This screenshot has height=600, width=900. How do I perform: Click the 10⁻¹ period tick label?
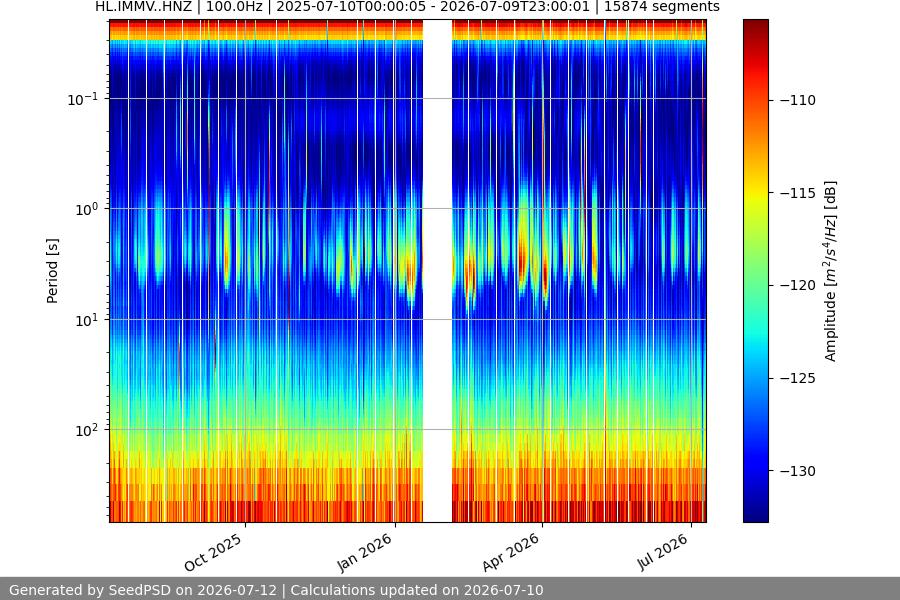[x=82, y=99]
